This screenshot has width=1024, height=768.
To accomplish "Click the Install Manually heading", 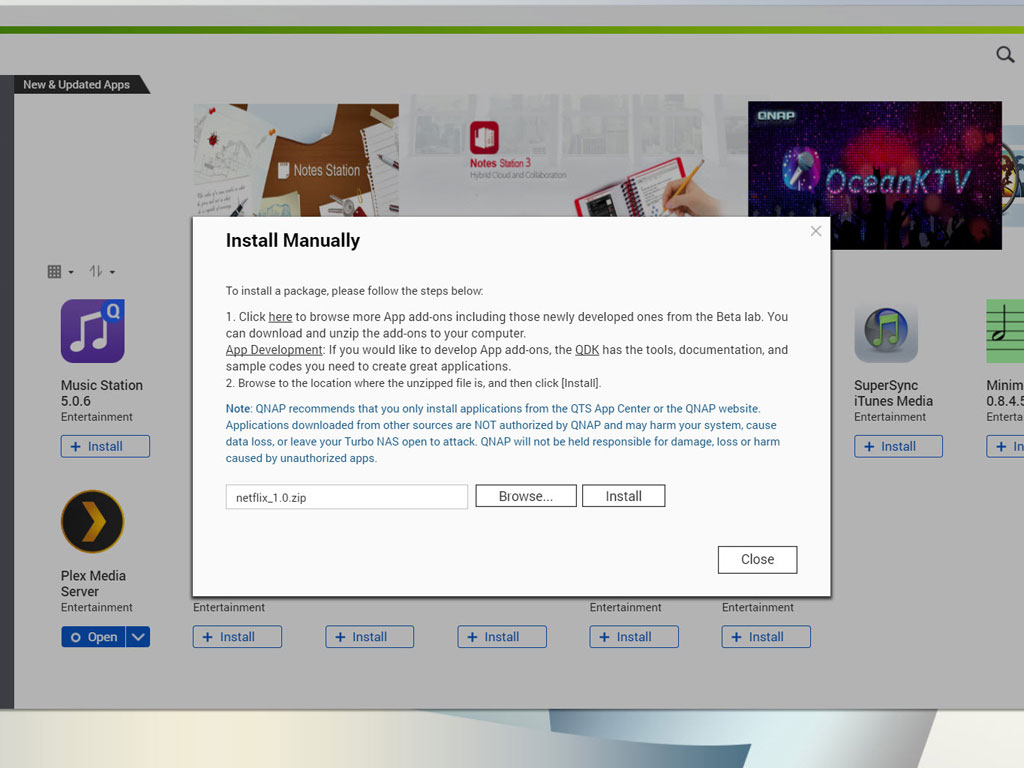I will click(293, 241).
